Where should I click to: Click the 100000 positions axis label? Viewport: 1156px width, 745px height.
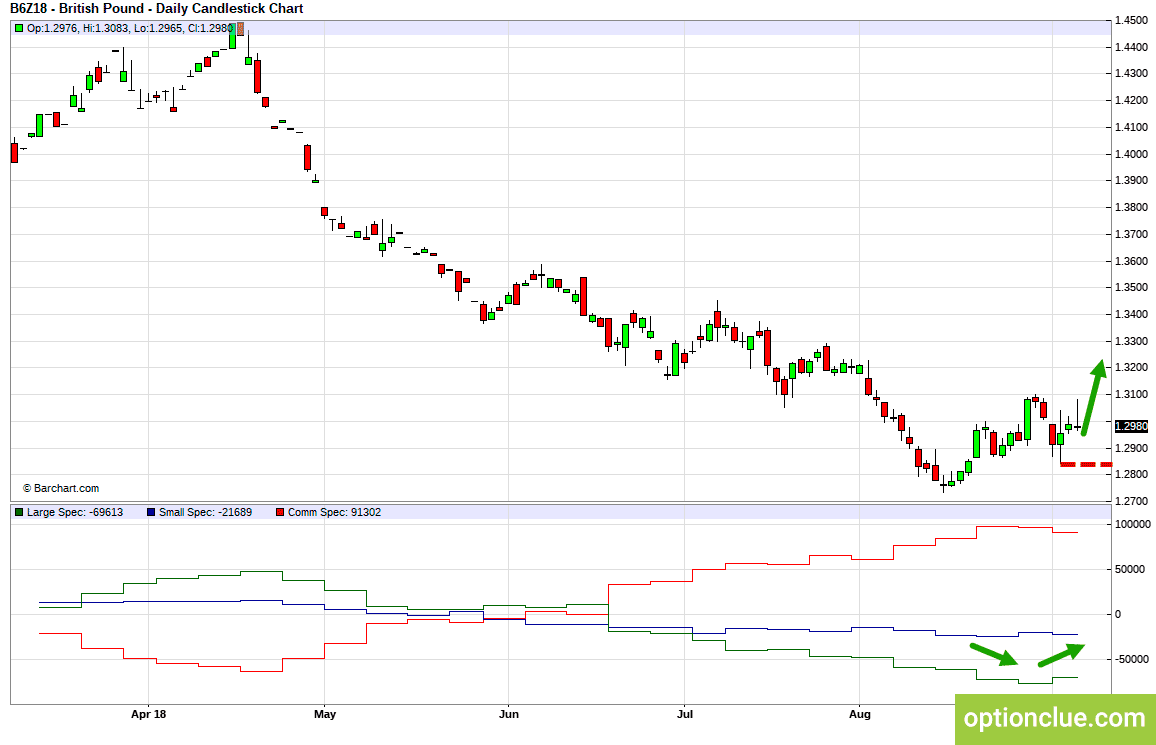(x=1132, y=525)
